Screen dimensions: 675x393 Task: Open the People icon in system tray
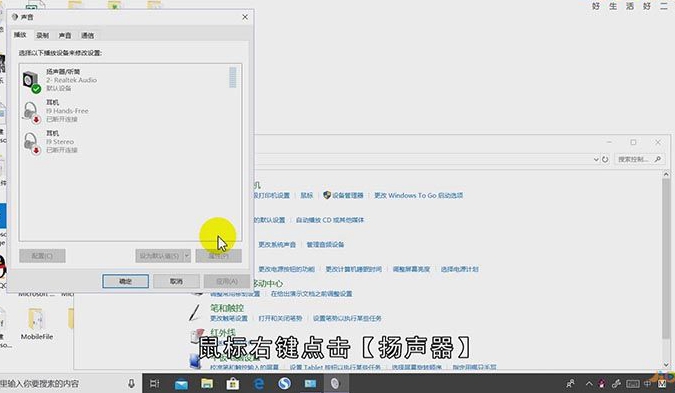tap(570, 384)
